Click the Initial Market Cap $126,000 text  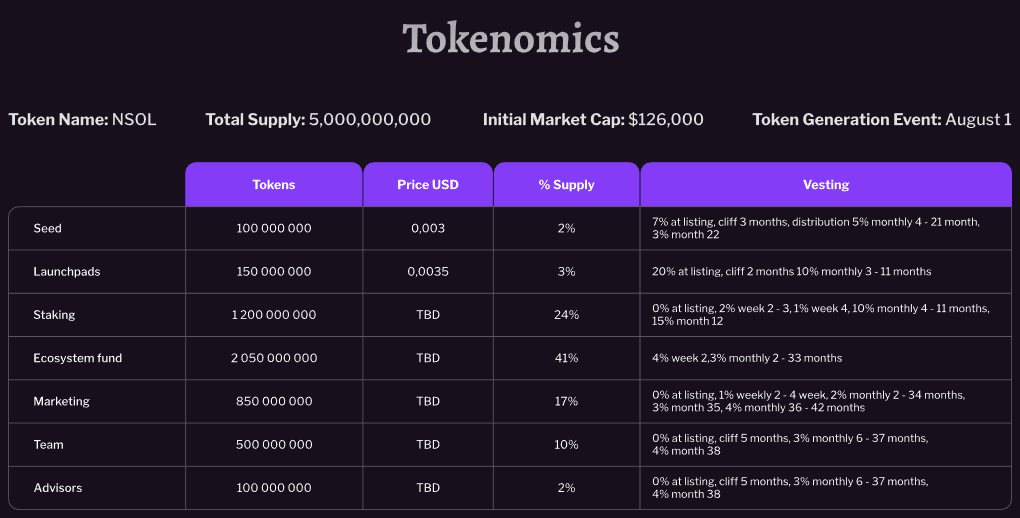point(593,120)
